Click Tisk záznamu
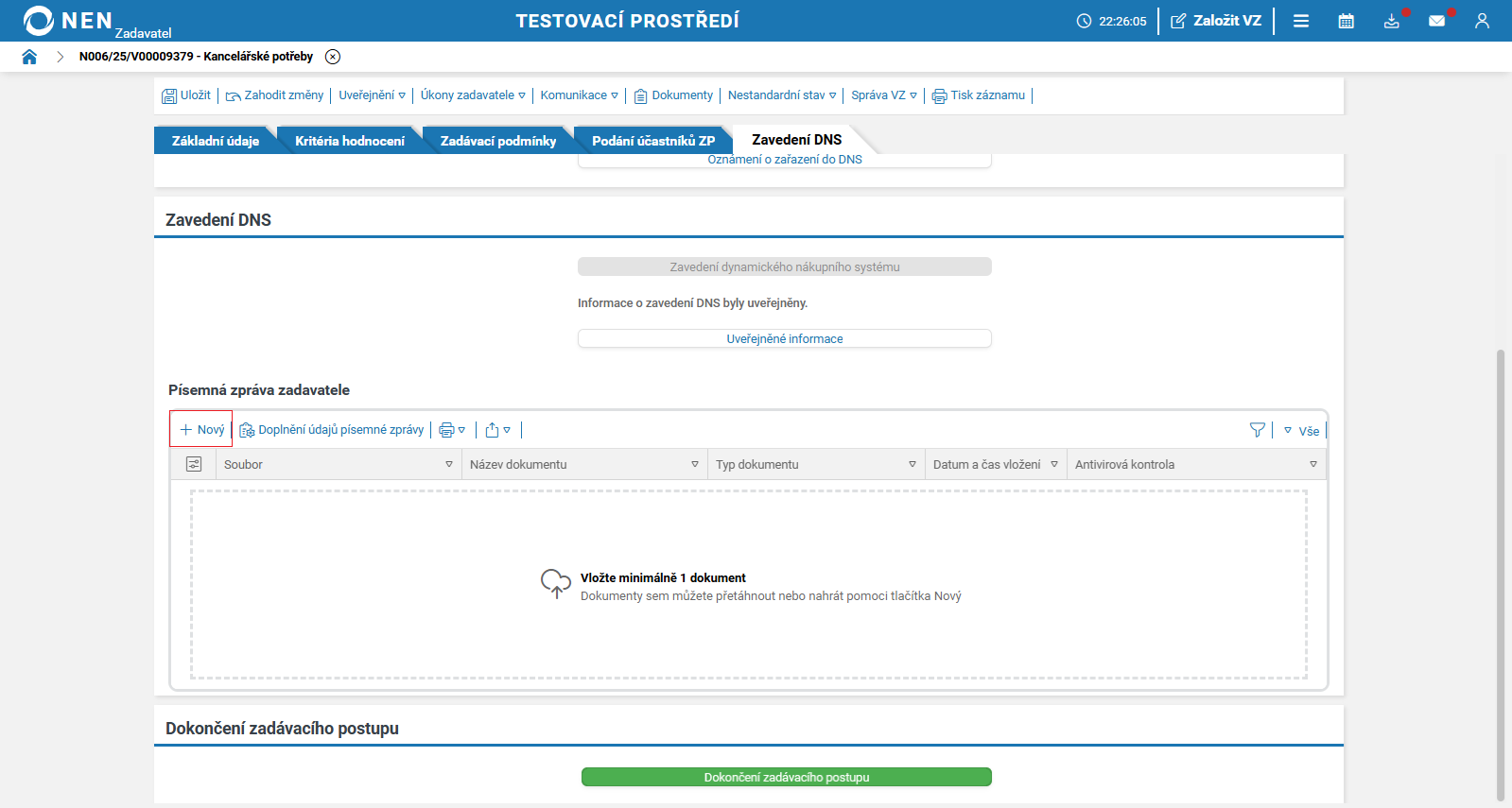The height and width of the screenshot is (808, 1512). coord(979,95)
